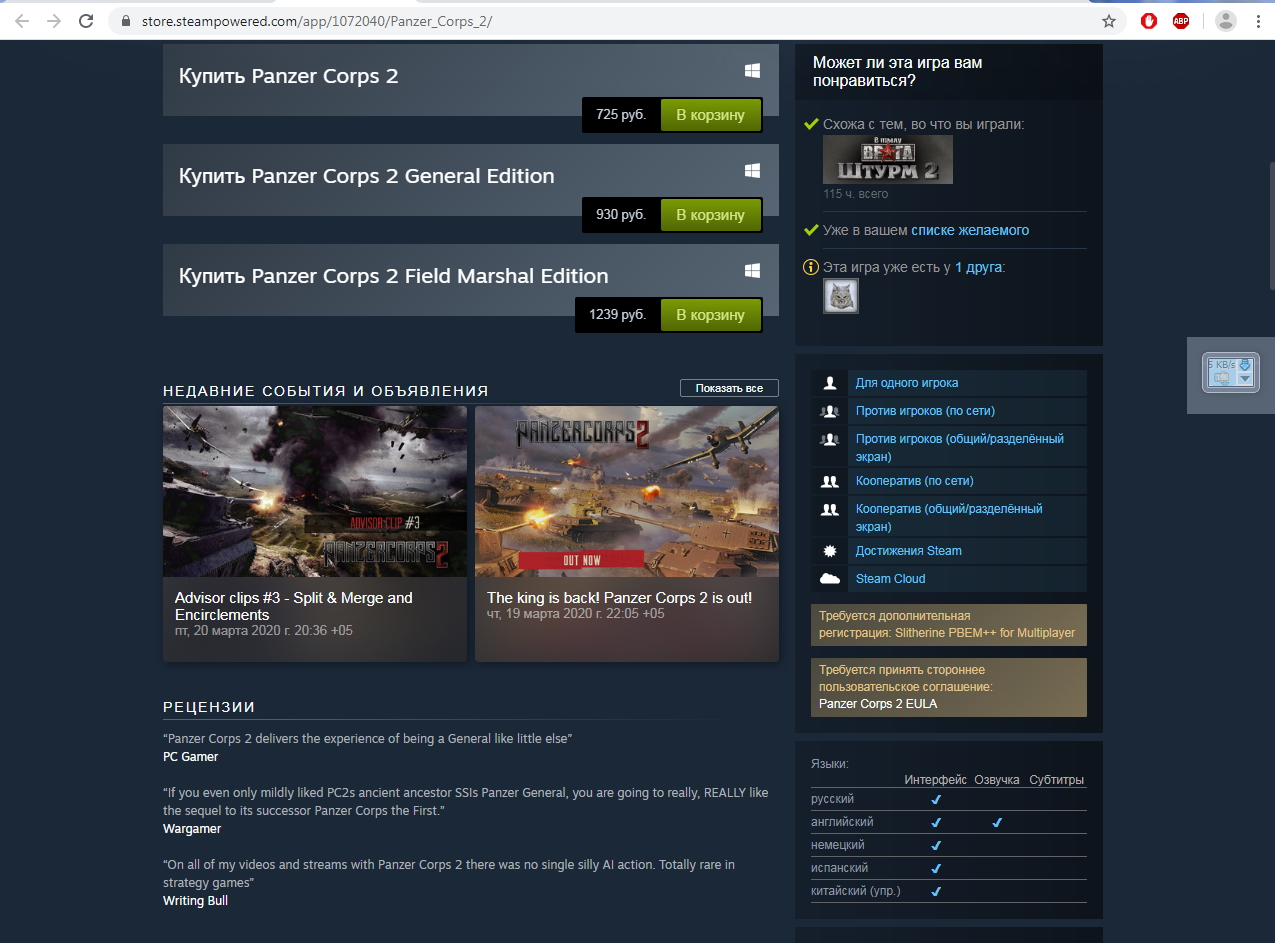Click the 'Wargamer' review source
Image resolution: width=1275 pixels, height=943 pixels.
[x=192, y=829]
